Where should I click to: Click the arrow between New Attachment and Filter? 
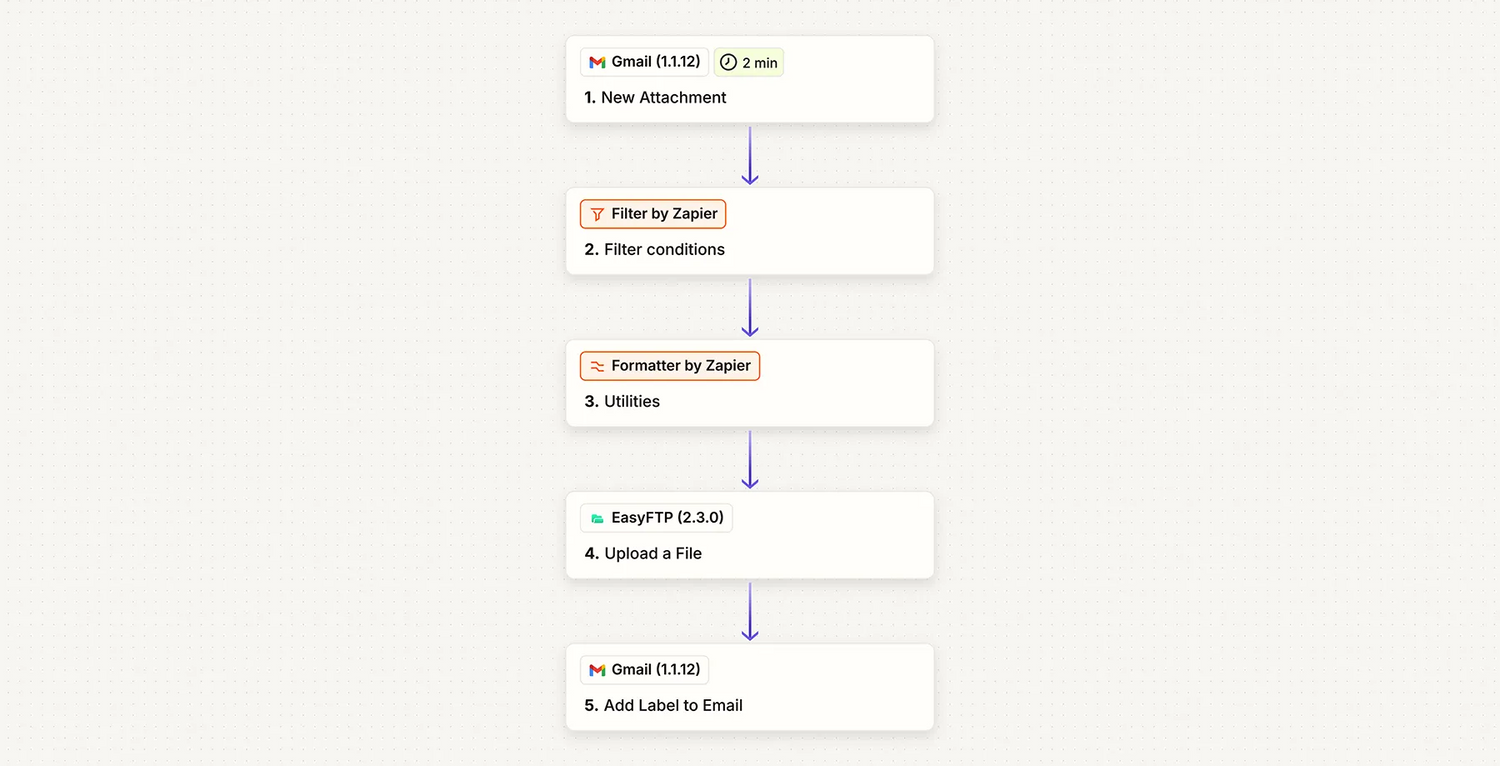pos(750,155)
